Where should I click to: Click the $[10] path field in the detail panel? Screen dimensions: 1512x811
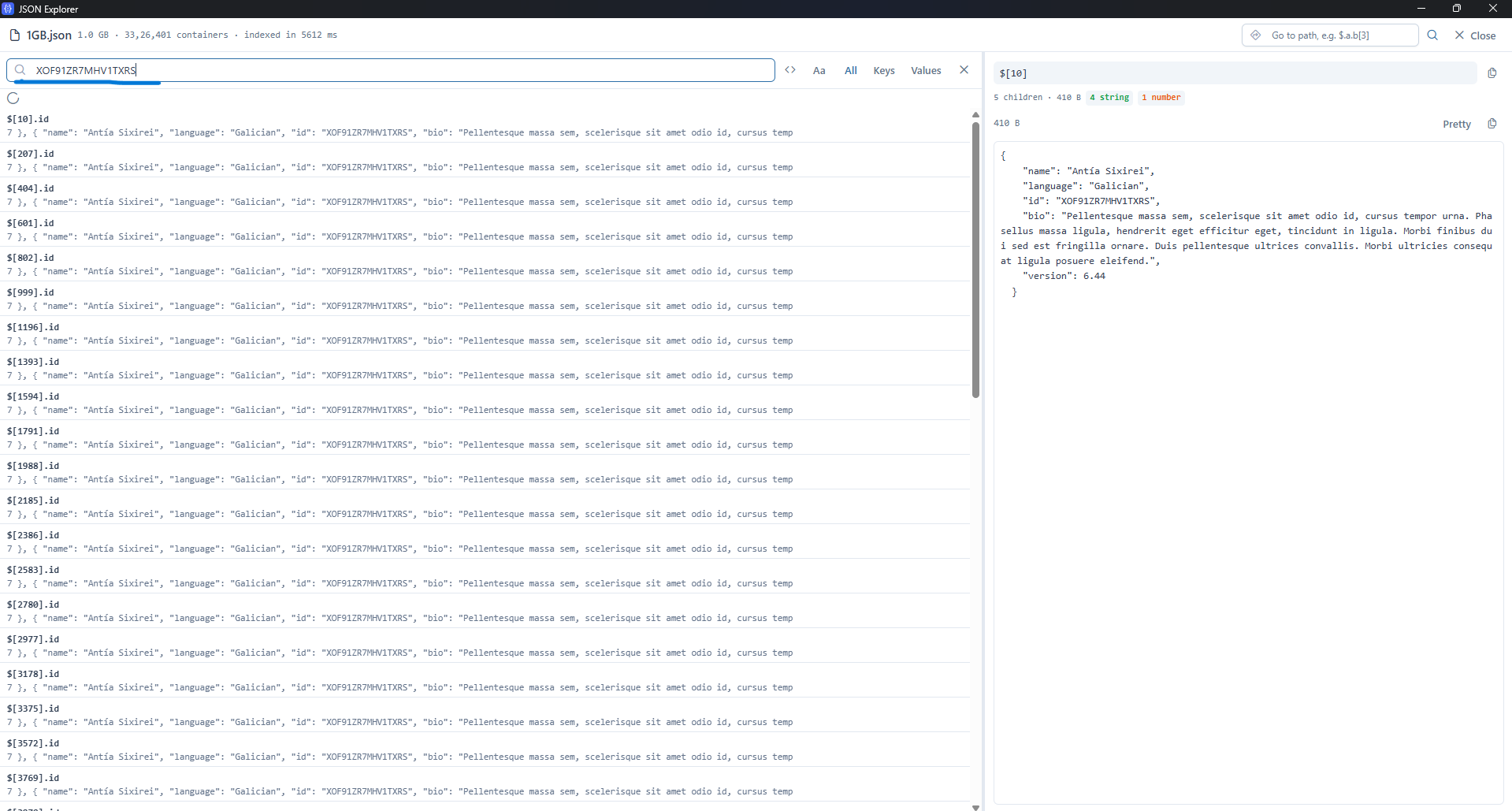pyautogui.click(x=1235, y=73)
